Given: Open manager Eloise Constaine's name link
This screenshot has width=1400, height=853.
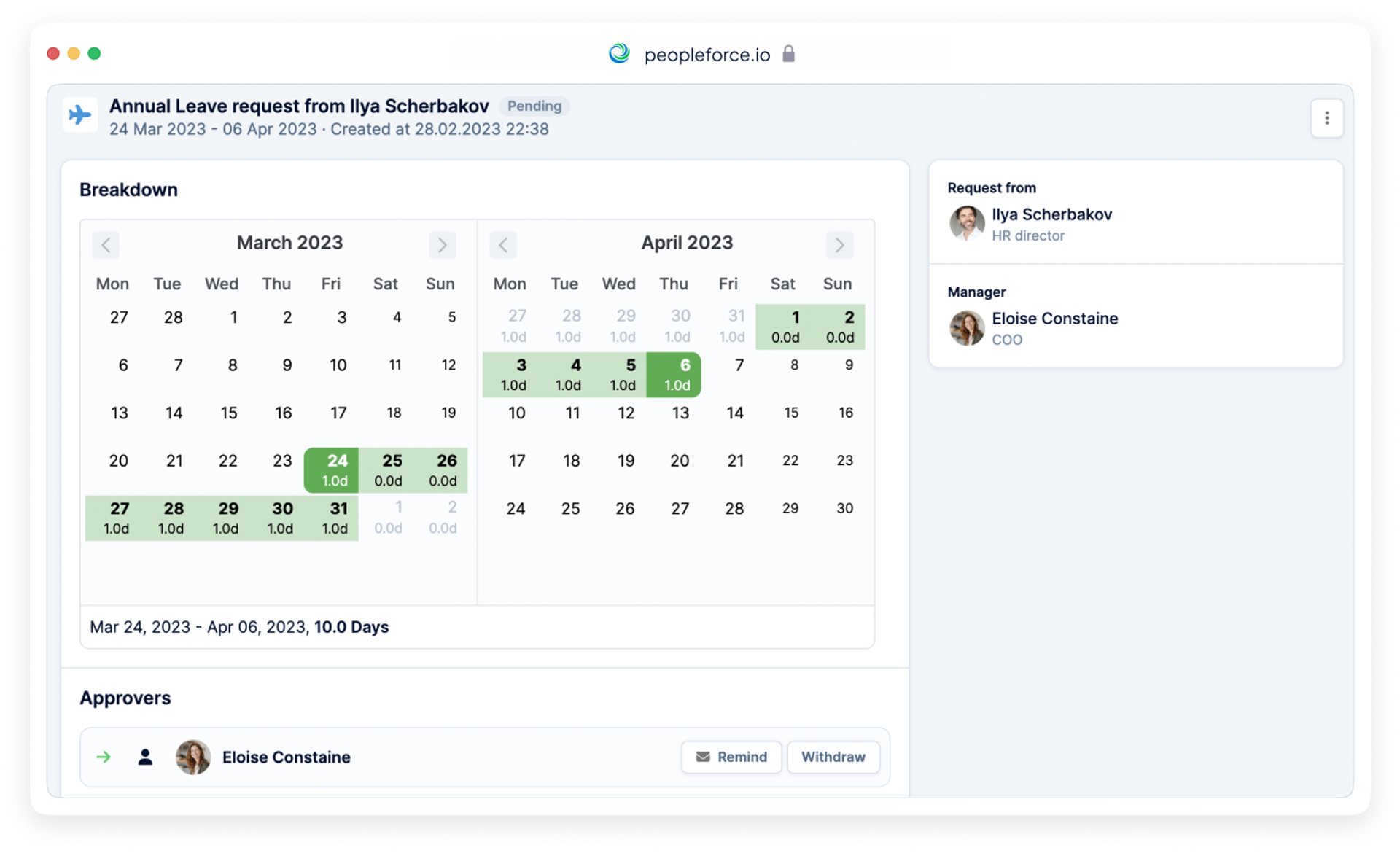Looking at the screenshot, I should pos(1054,319).
